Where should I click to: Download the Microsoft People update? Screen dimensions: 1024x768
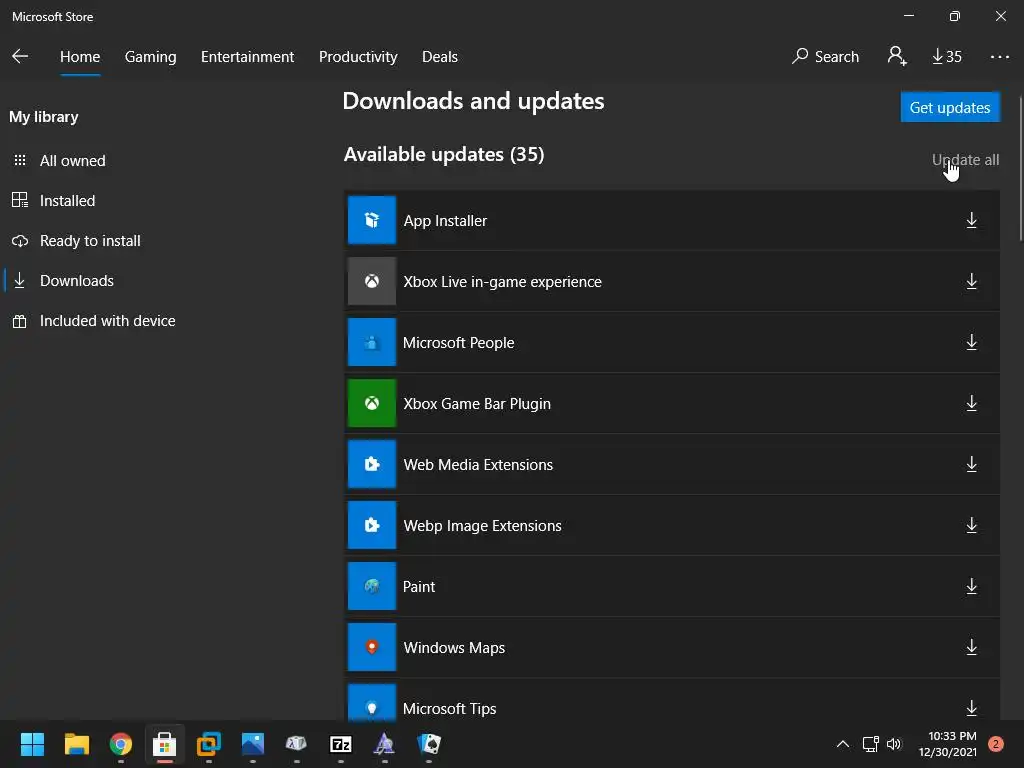(x=971, y=342)
